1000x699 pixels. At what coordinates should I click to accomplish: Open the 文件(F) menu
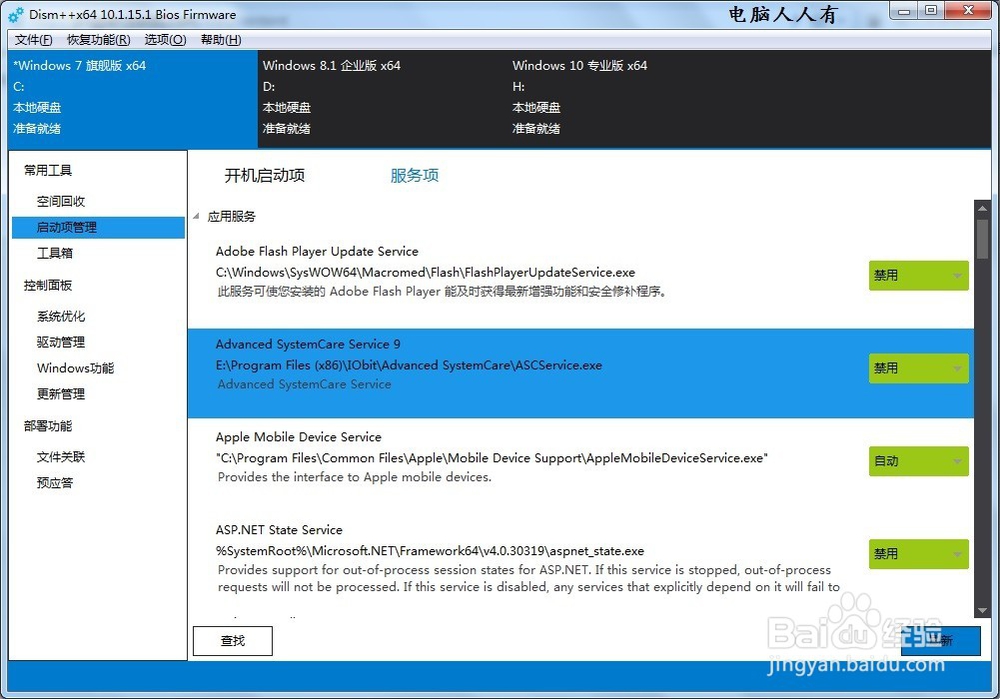pyautogui.click(x=33, y=40)
